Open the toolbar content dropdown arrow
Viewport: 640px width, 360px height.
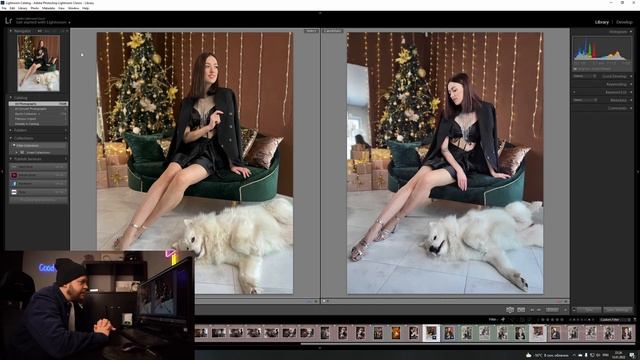pos(565,310)
